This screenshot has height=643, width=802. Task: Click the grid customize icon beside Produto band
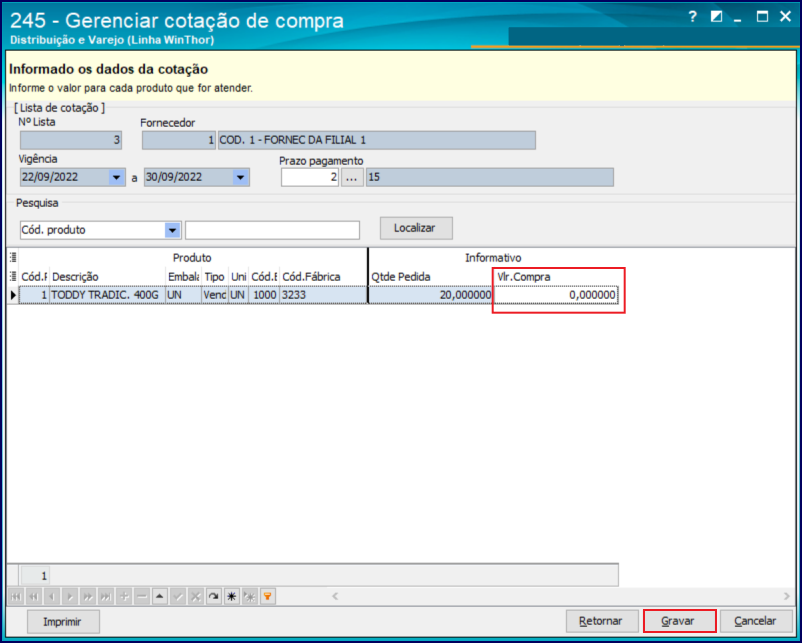point(13,257)
